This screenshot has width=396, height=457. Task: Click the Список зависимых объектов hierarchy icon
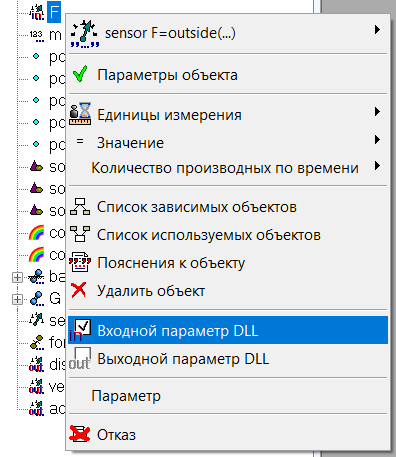click(x=80, y=207)
